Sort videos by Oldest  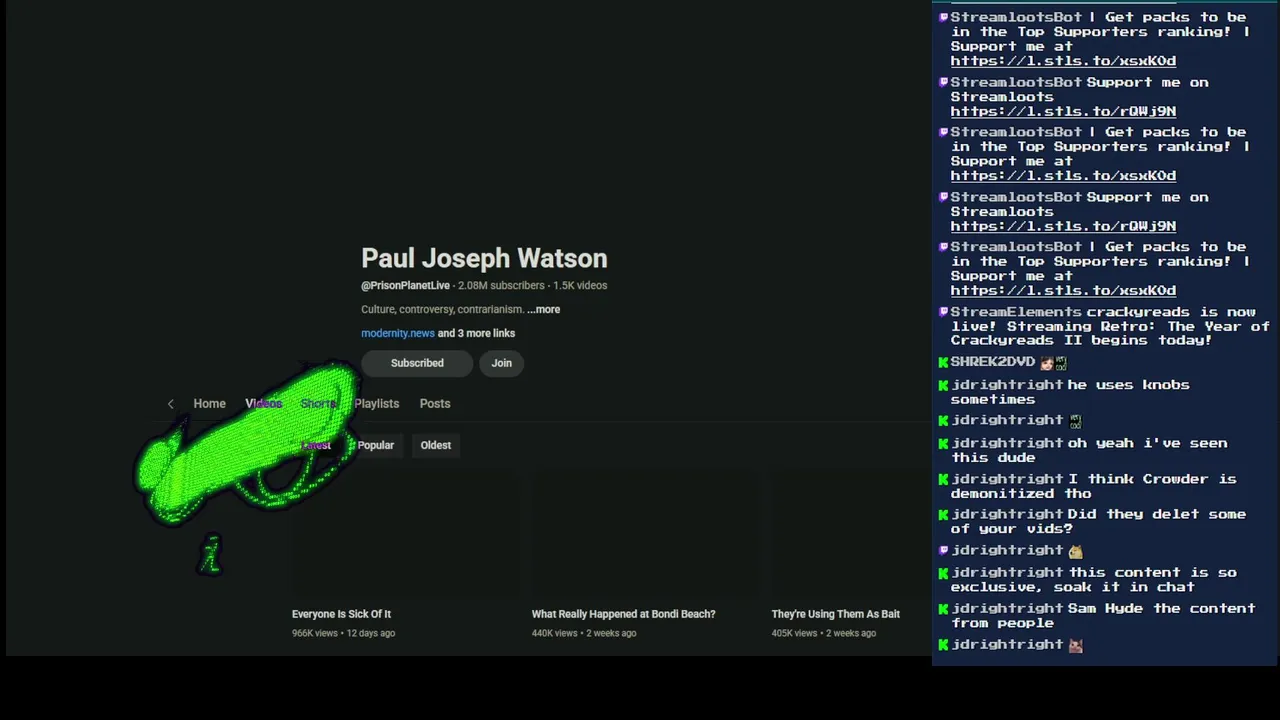[436, 445]
